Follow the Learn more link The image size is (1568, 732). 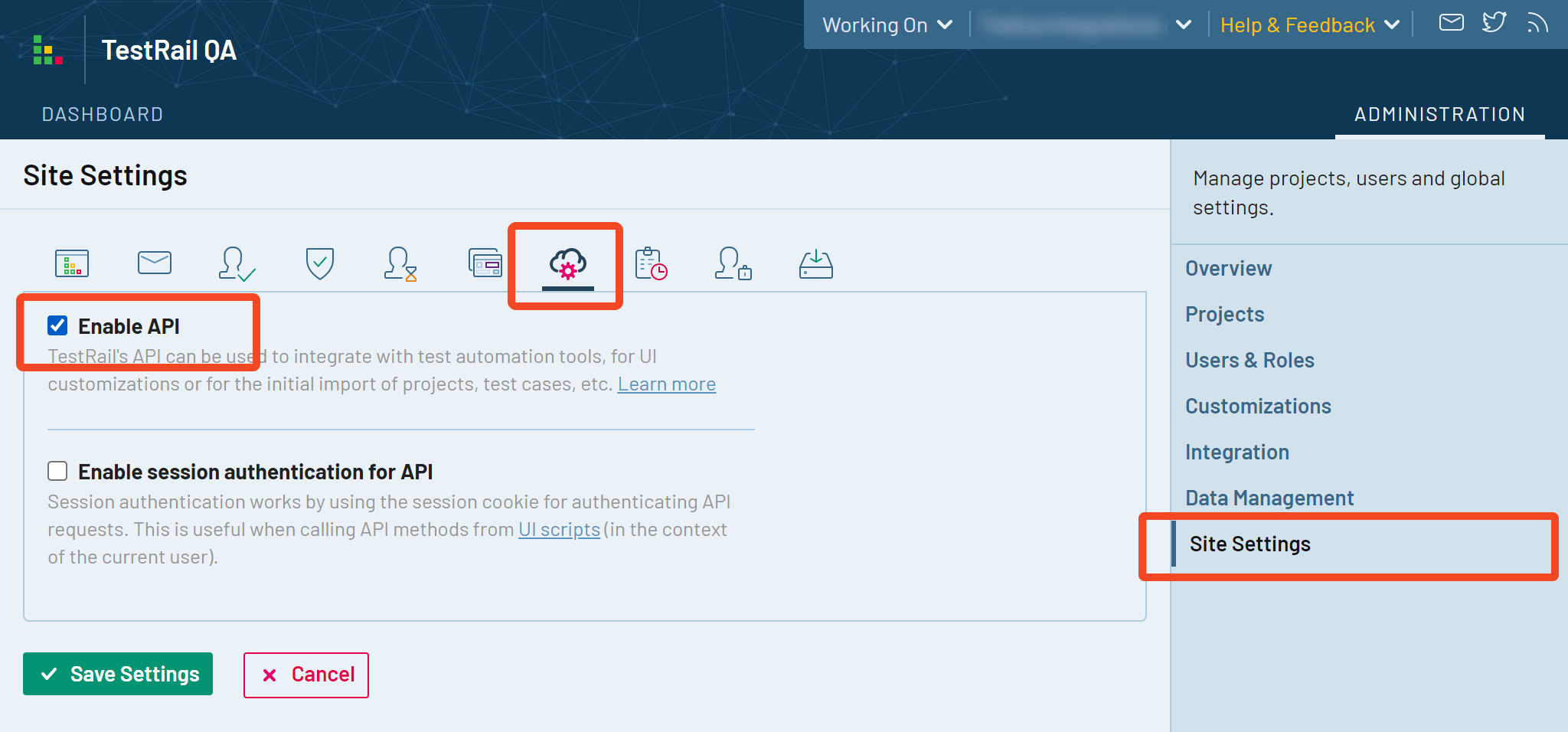click(667, 384)
